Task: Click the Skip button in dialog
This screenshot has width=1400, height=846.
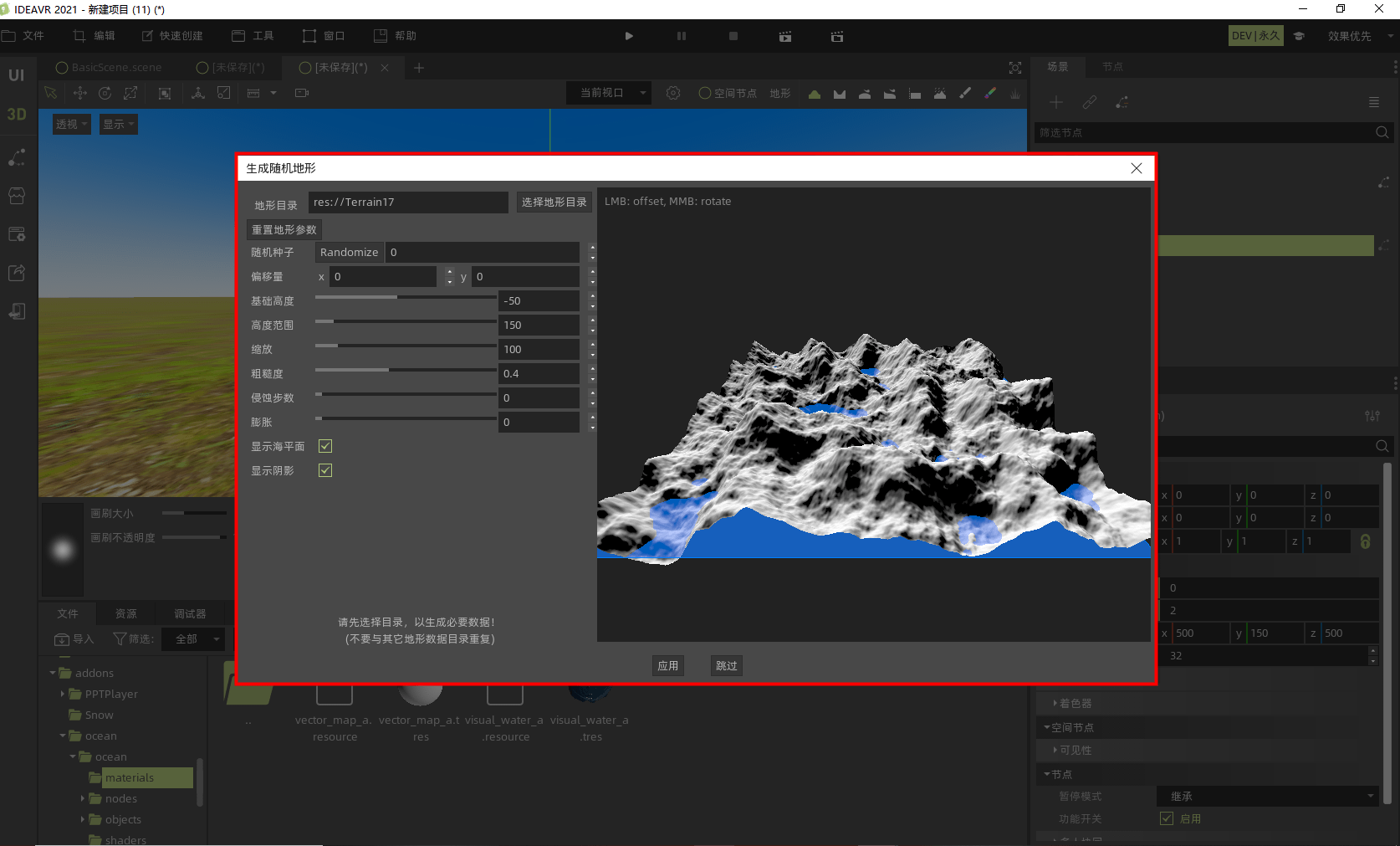Action: tap(727, 665)
